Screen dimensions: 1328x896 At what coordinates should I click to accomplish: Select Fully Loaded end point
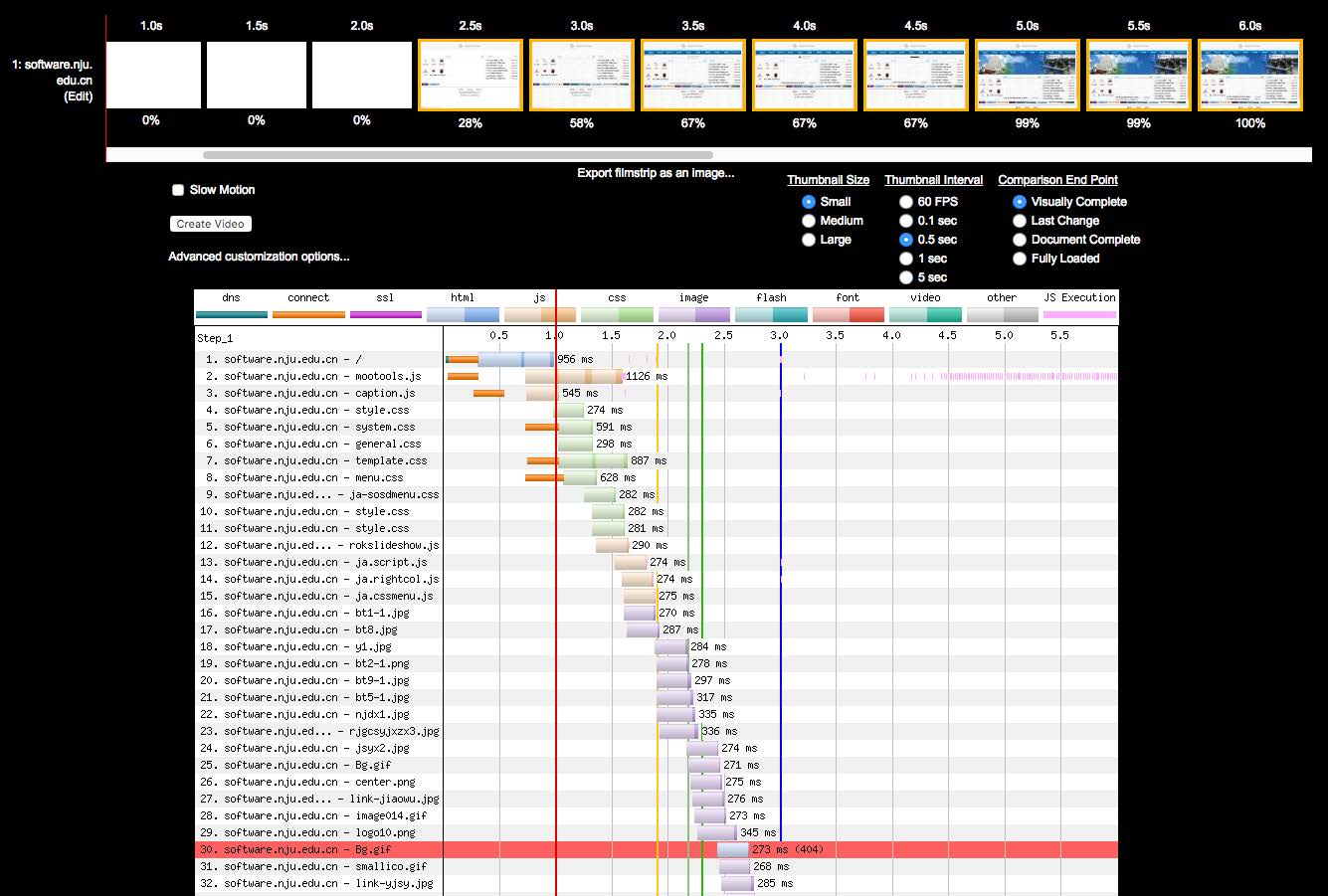click(1020, 259)
